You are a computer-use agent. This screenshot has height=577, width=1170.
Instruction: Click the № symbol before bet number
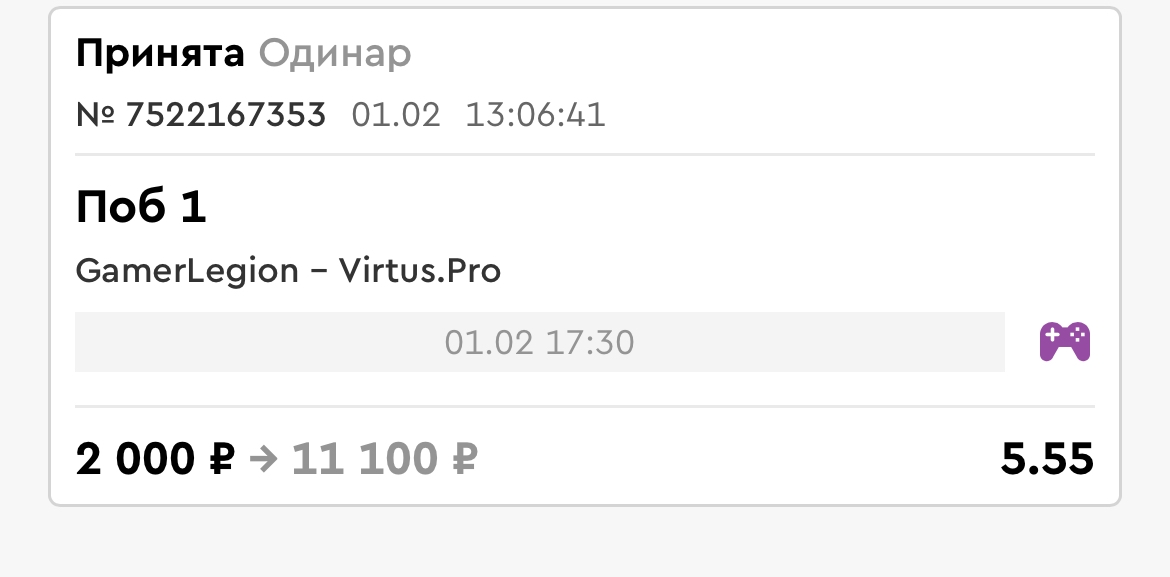click(x=96, y=115)
